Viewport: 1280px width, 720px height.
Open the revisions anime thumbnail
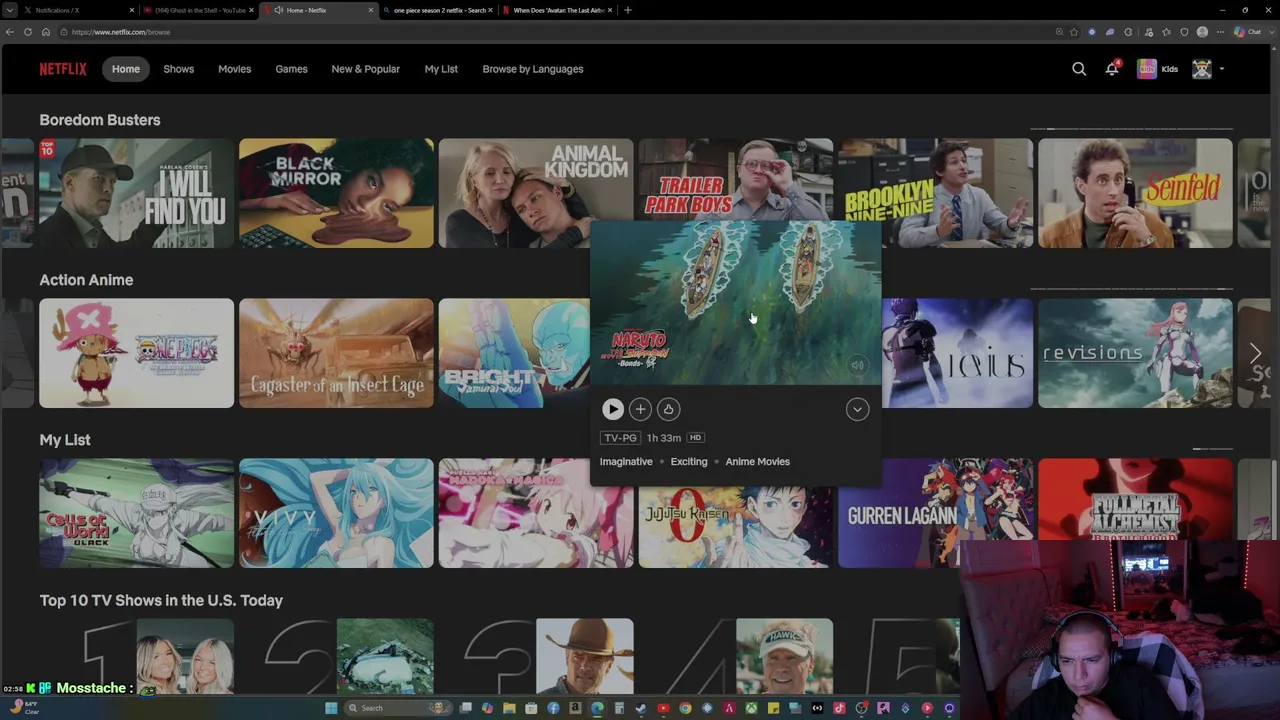tap(1135, 353)
